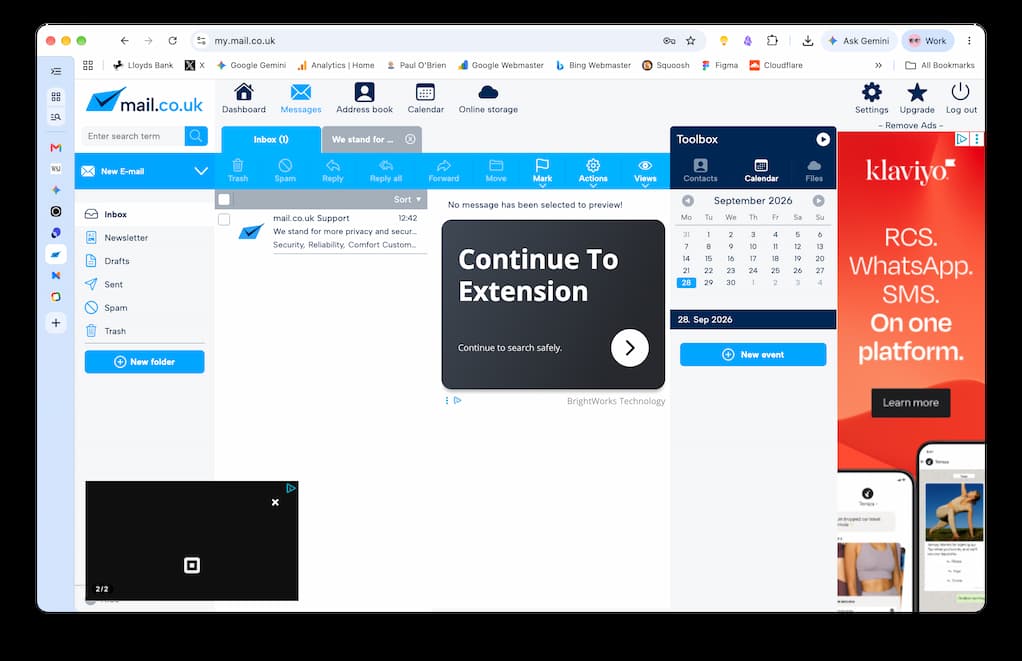Click the New folder button
This screenshot has height=661, width=1022.
coord(145,362)
